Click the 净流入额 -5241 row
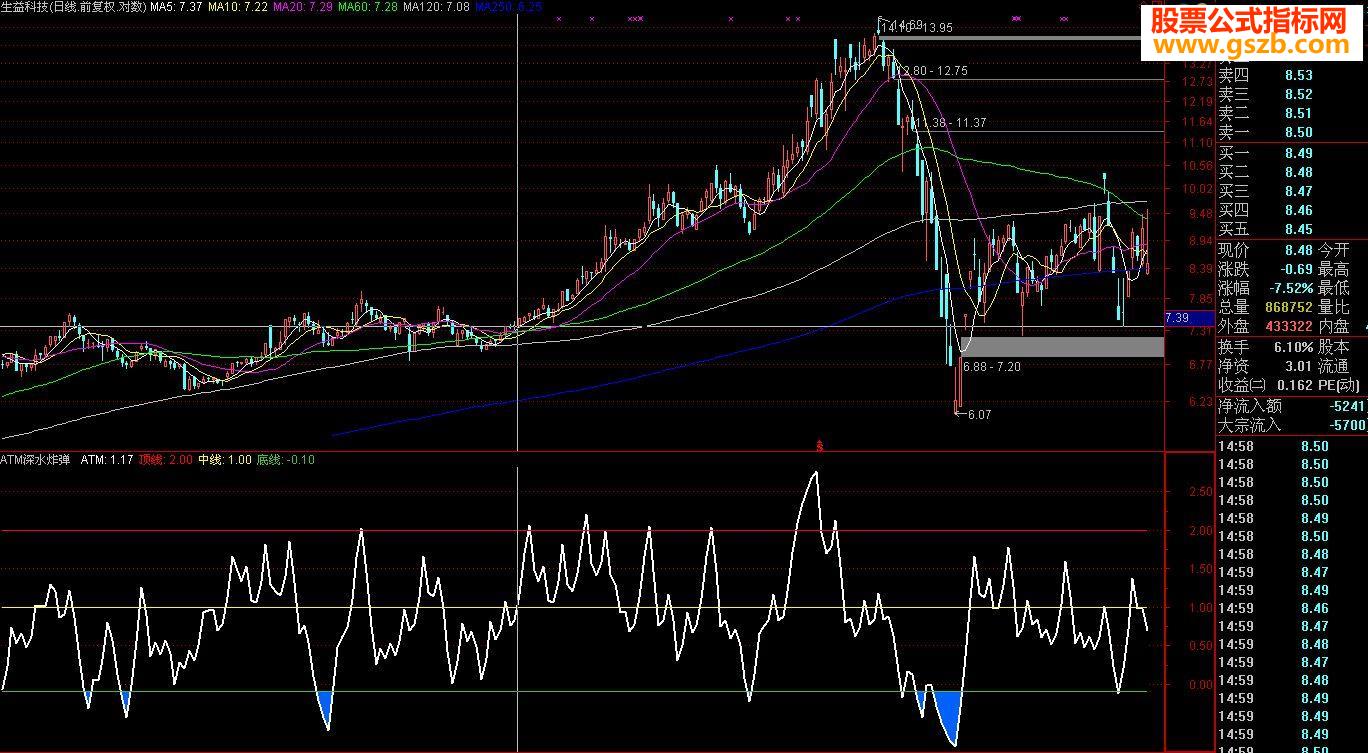Viewport: 1368px width, 753px height. pos(1291,406)
